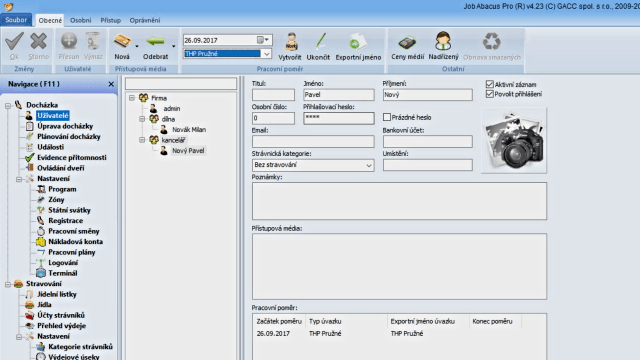This screenshot has width=640, height=360.
Task: Switch to Přístup tab
Action: [x=111, y=20]
